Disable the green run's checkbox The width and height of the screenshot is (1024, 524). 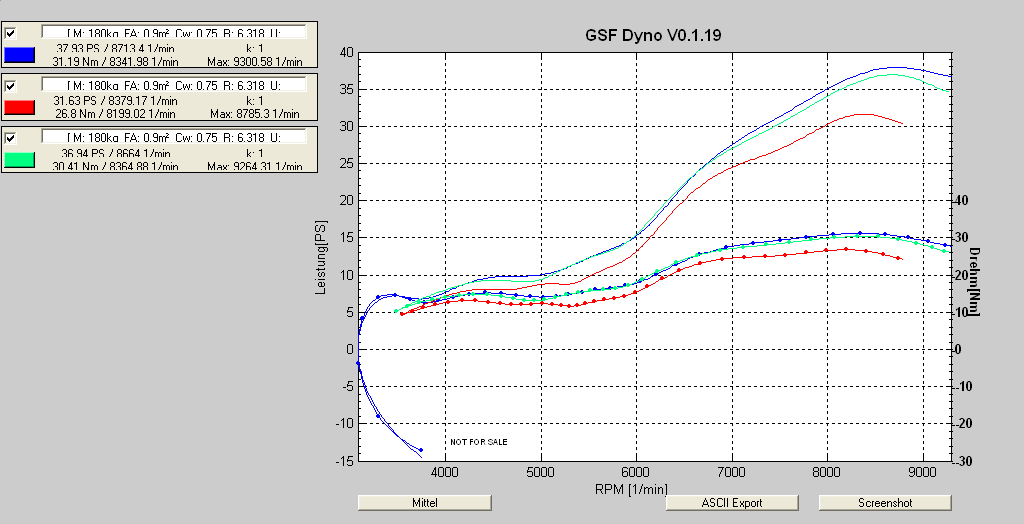tap(11, 138)
